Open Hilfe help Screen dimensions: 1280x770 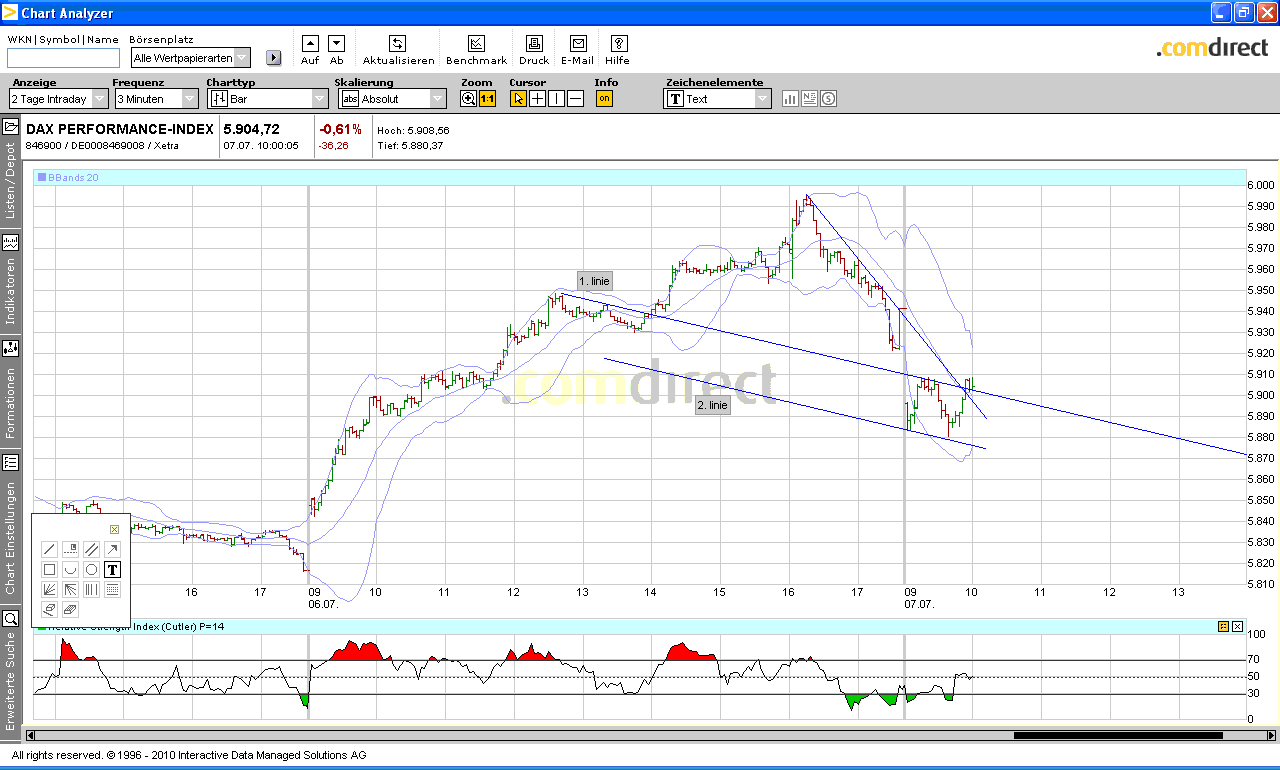point(619,43)
